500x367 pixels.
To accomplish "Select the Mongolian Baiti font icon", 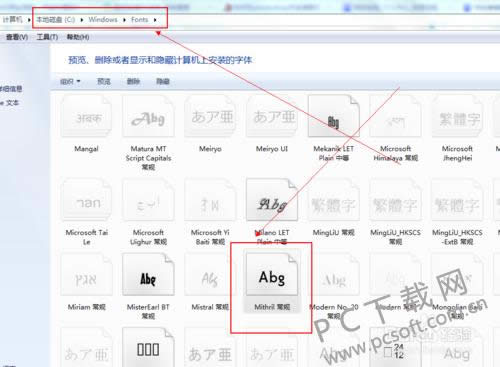I will (x=457, y=274).
